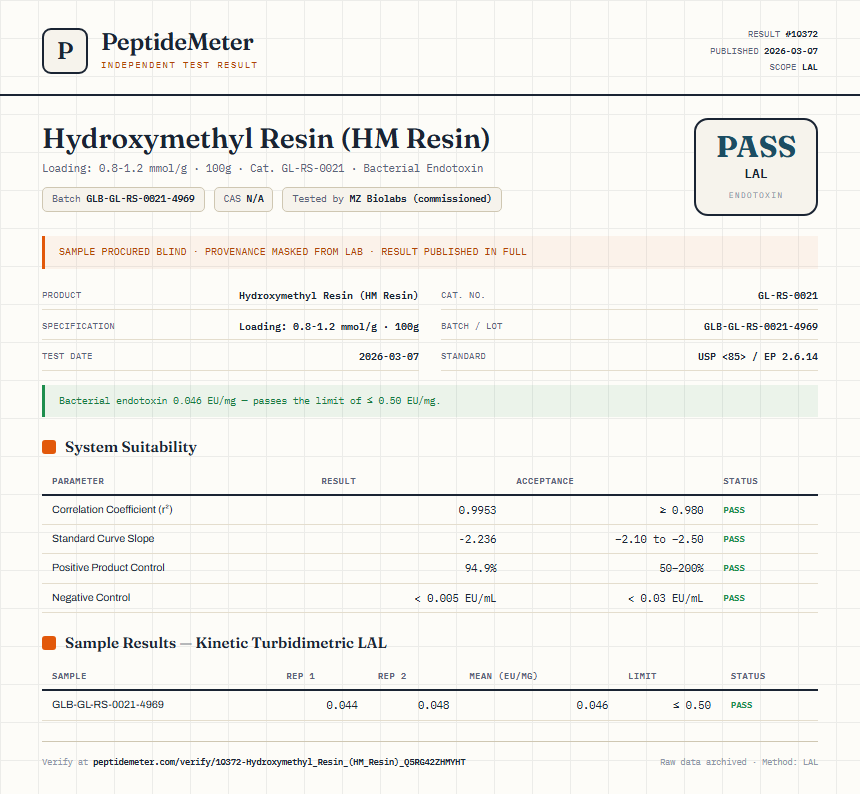
Task: Select the acceptance value < 0.03 EU/mL
Action: pyautogui.click(x=665, y=598)
